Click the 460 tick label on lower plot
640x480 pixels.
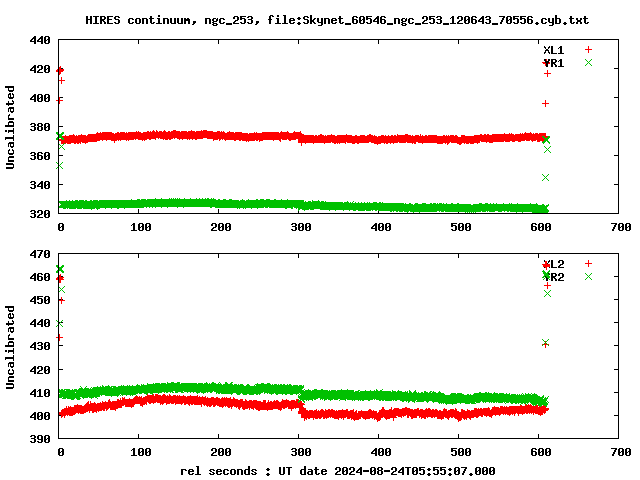click(40, 277)
